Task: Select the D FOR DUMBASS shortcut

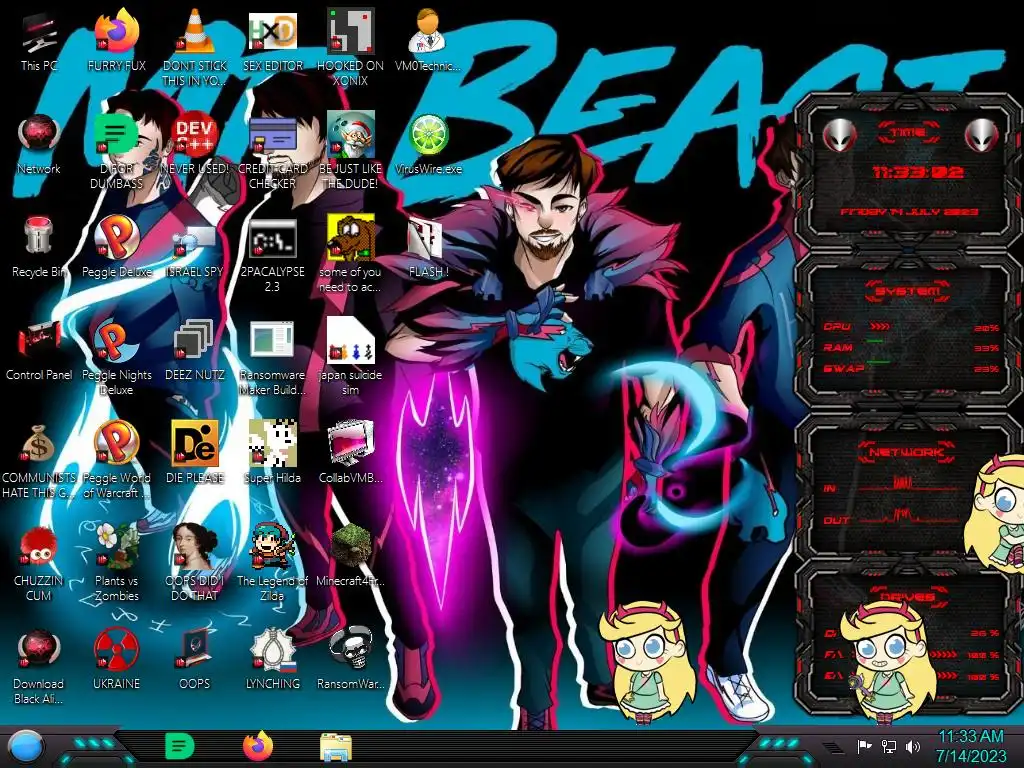Action: click(116, 151)
